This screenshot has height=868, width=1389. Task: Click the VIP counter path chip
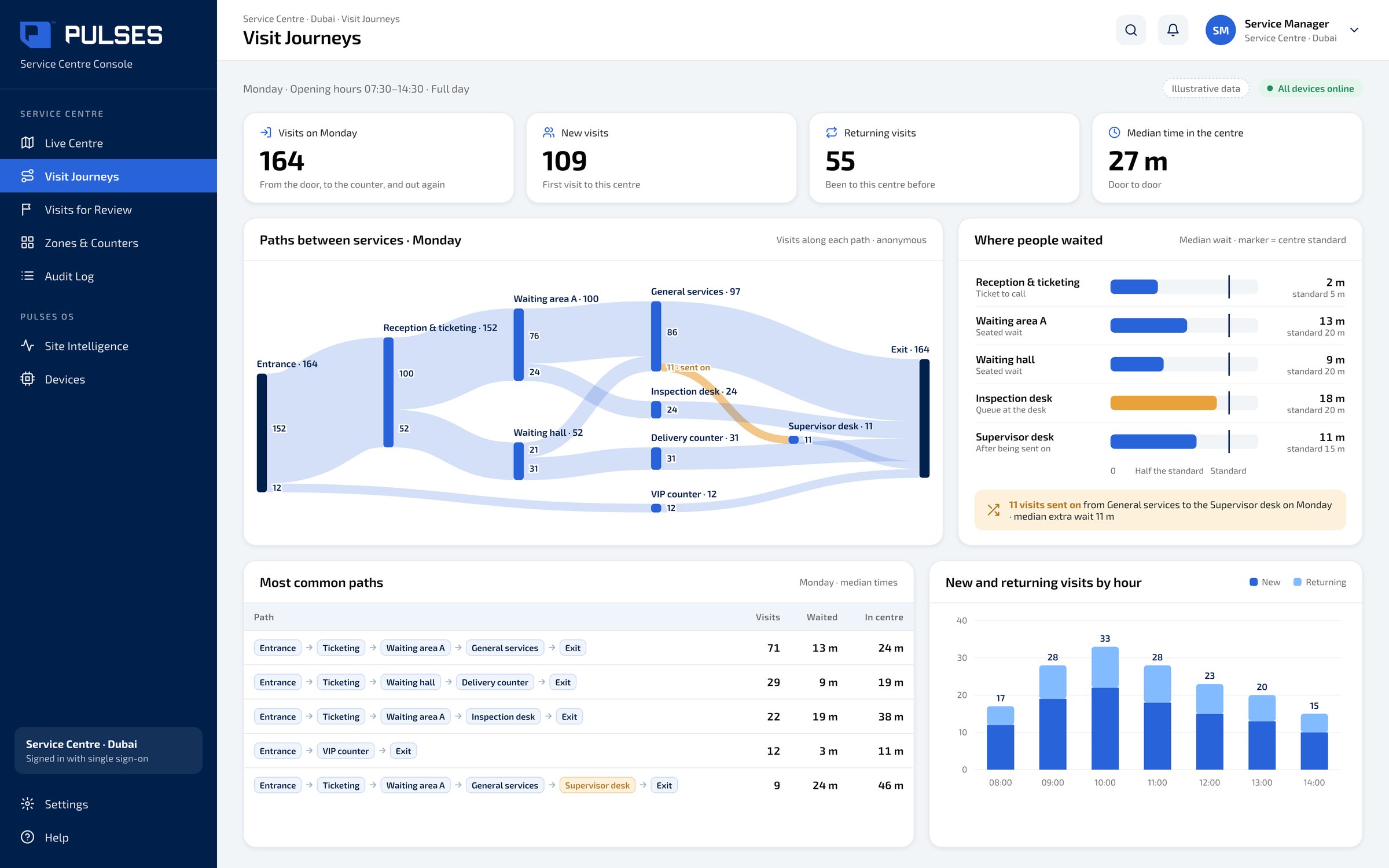coord(346,751)
